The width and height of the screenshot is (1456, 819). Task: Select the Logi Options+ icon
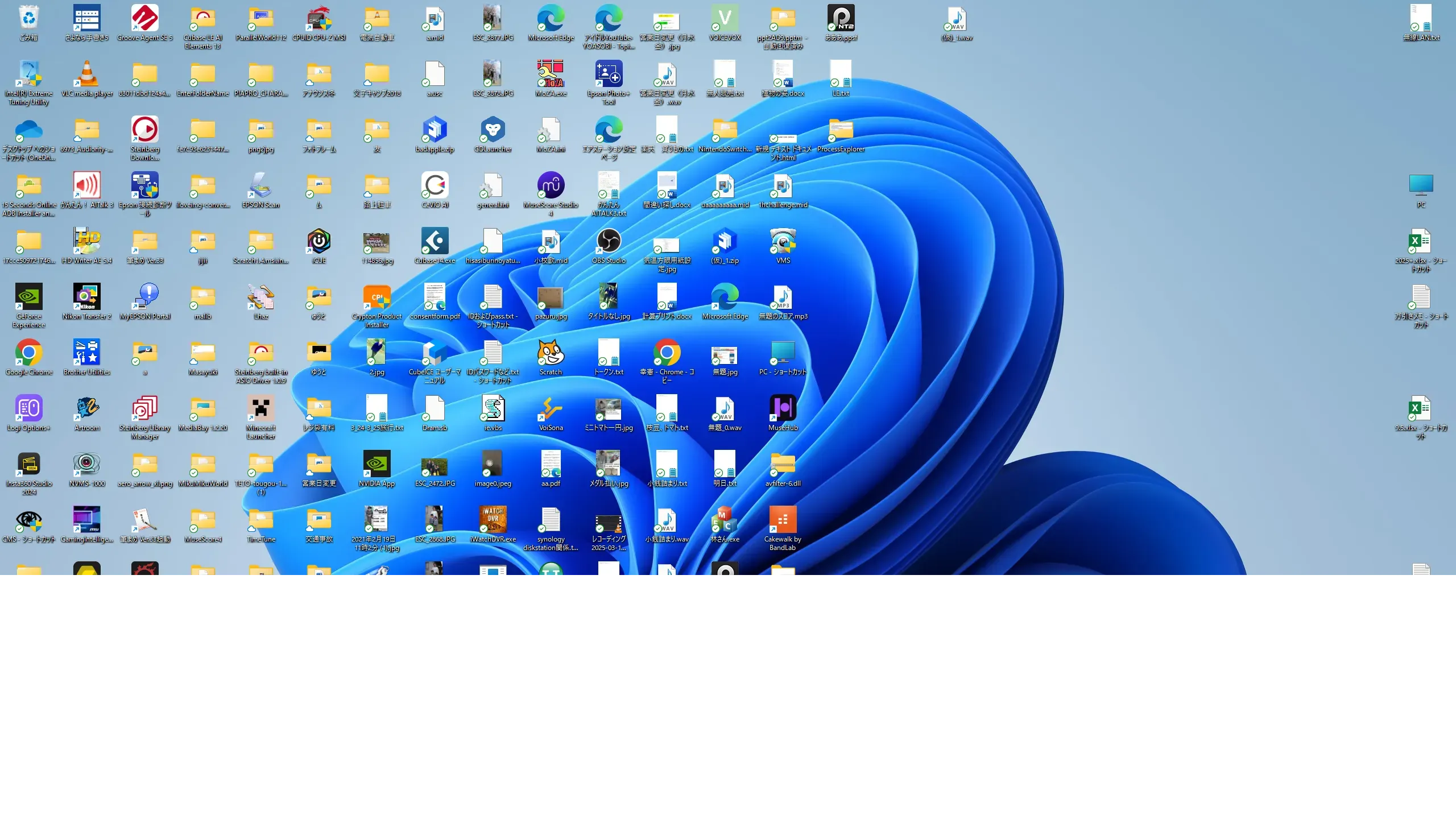pyautogui.click(x=28, y=408)
